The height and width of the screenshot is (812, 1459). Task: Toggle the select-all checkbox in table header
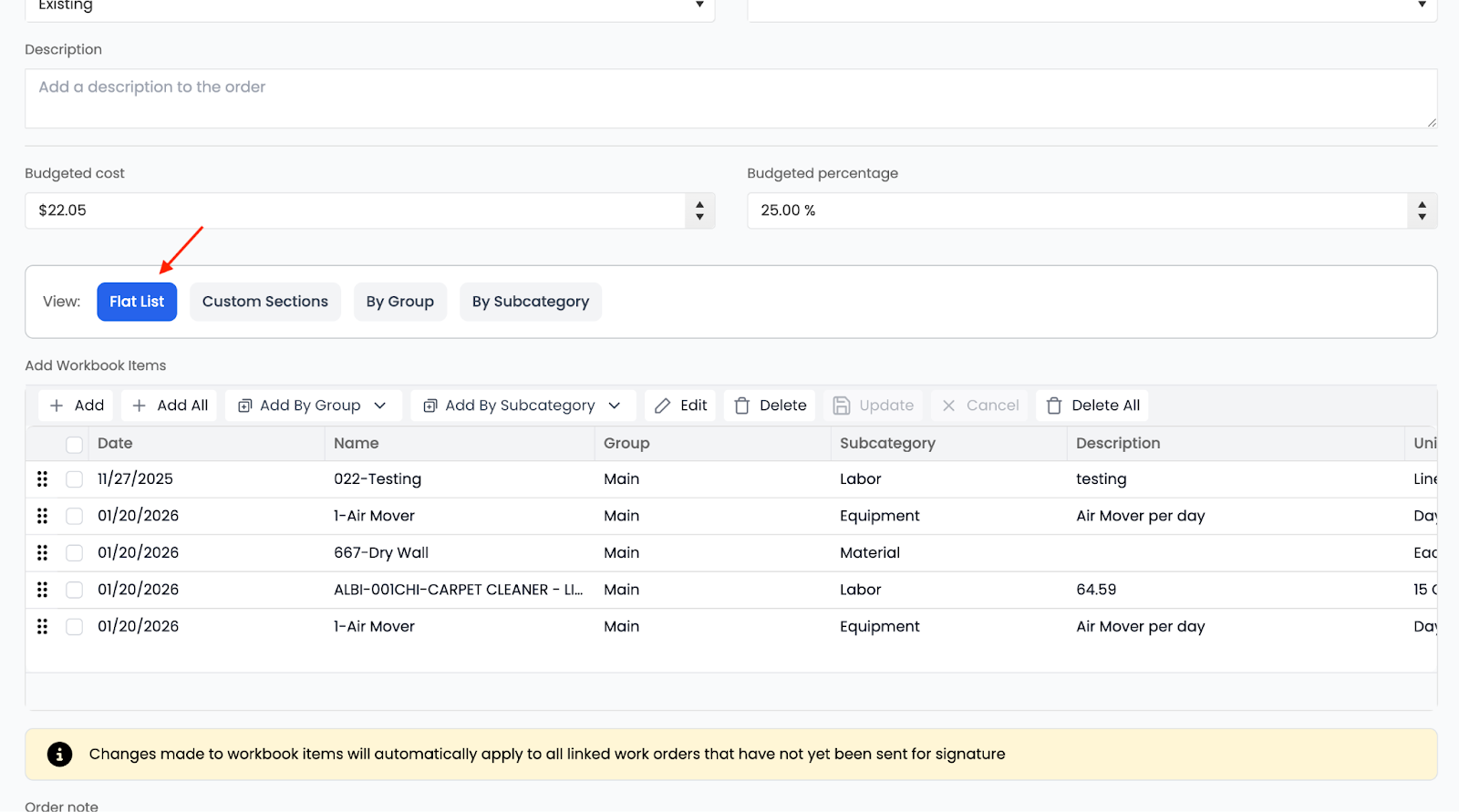tap(75, 445)
